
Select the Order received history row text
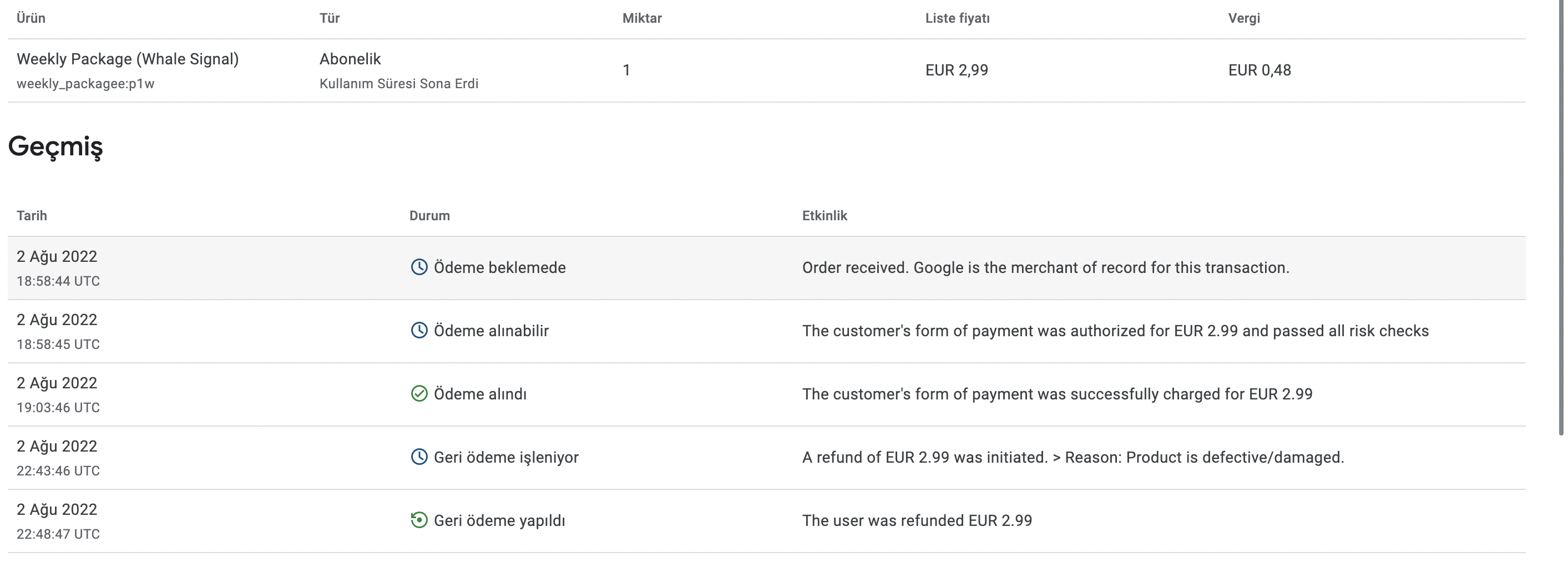point(1045,267)
